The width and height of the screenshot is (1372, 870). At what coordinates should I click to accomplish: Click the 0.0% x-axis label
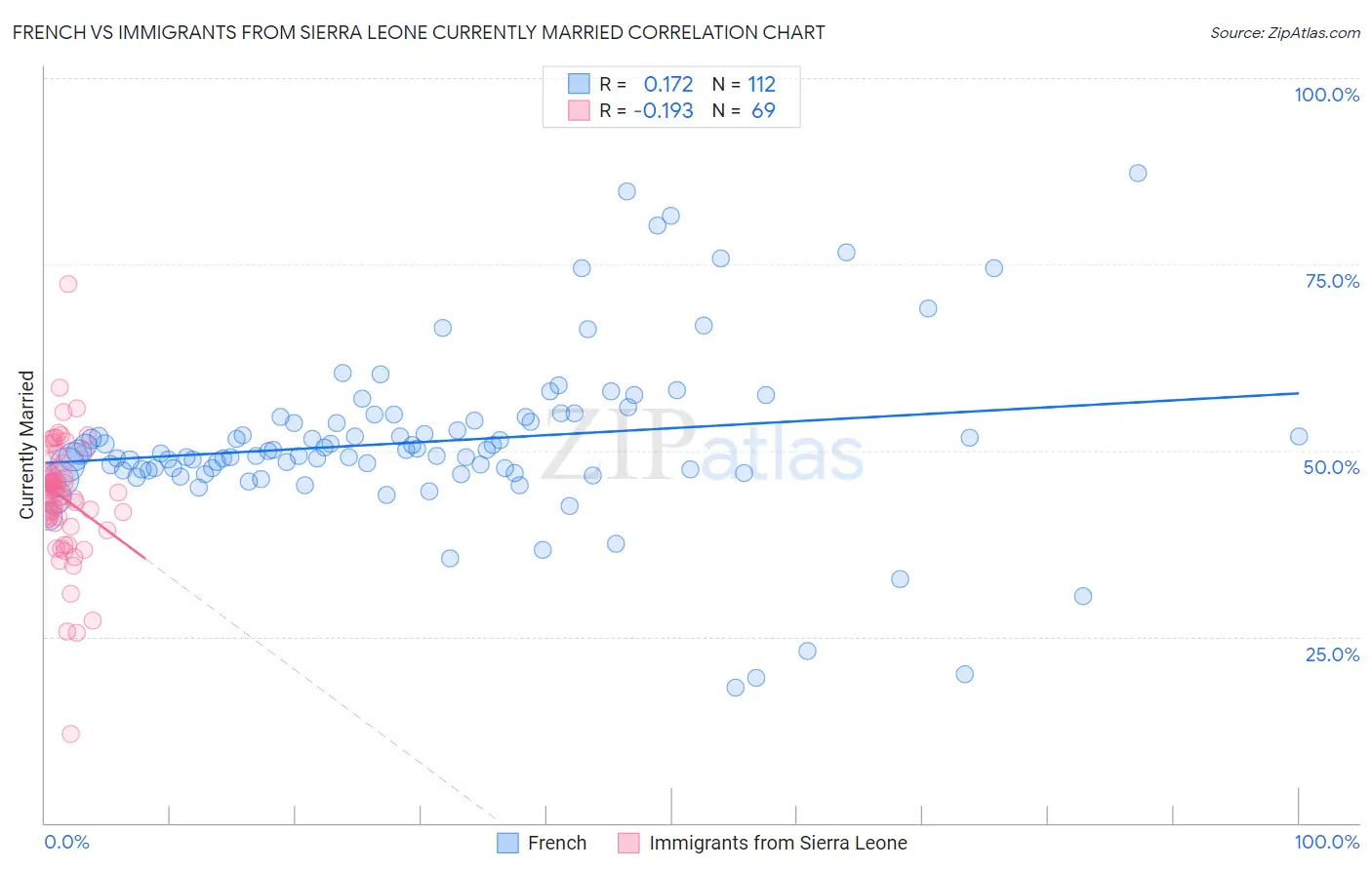(x=66, y=842)
